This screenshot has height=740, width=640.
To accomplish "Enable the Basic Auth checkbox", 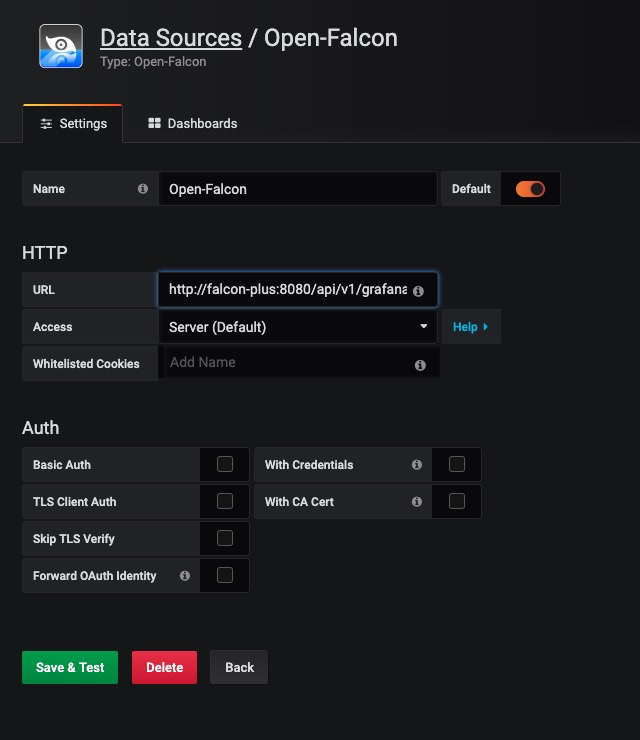I will 225,464.
